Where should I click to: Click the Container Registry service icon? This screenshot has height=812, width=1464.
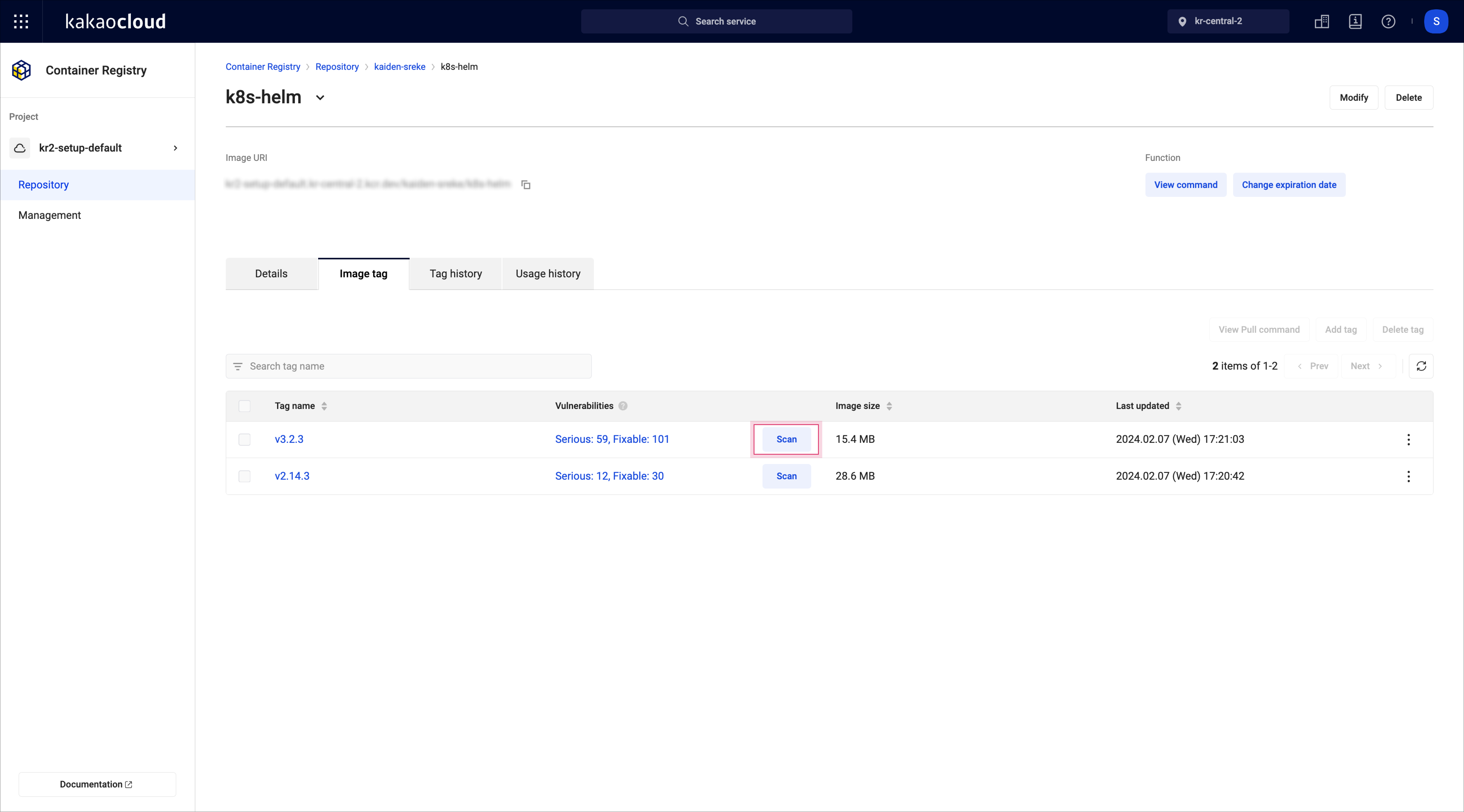pos(22,70)
